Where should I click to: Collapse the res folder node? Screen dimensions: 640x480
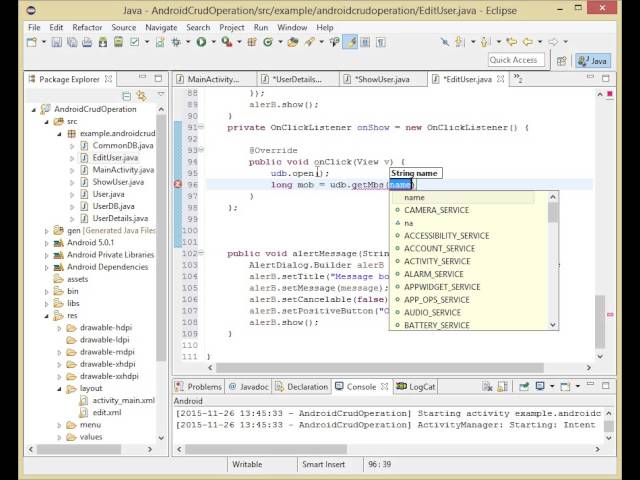tap(47, 316)
